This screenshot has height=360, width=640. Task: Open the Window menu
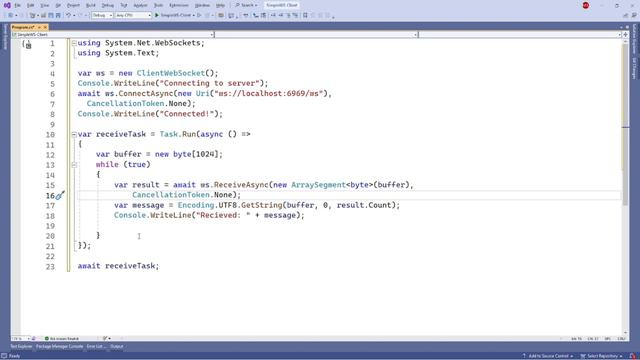click(x=202, y=5)
